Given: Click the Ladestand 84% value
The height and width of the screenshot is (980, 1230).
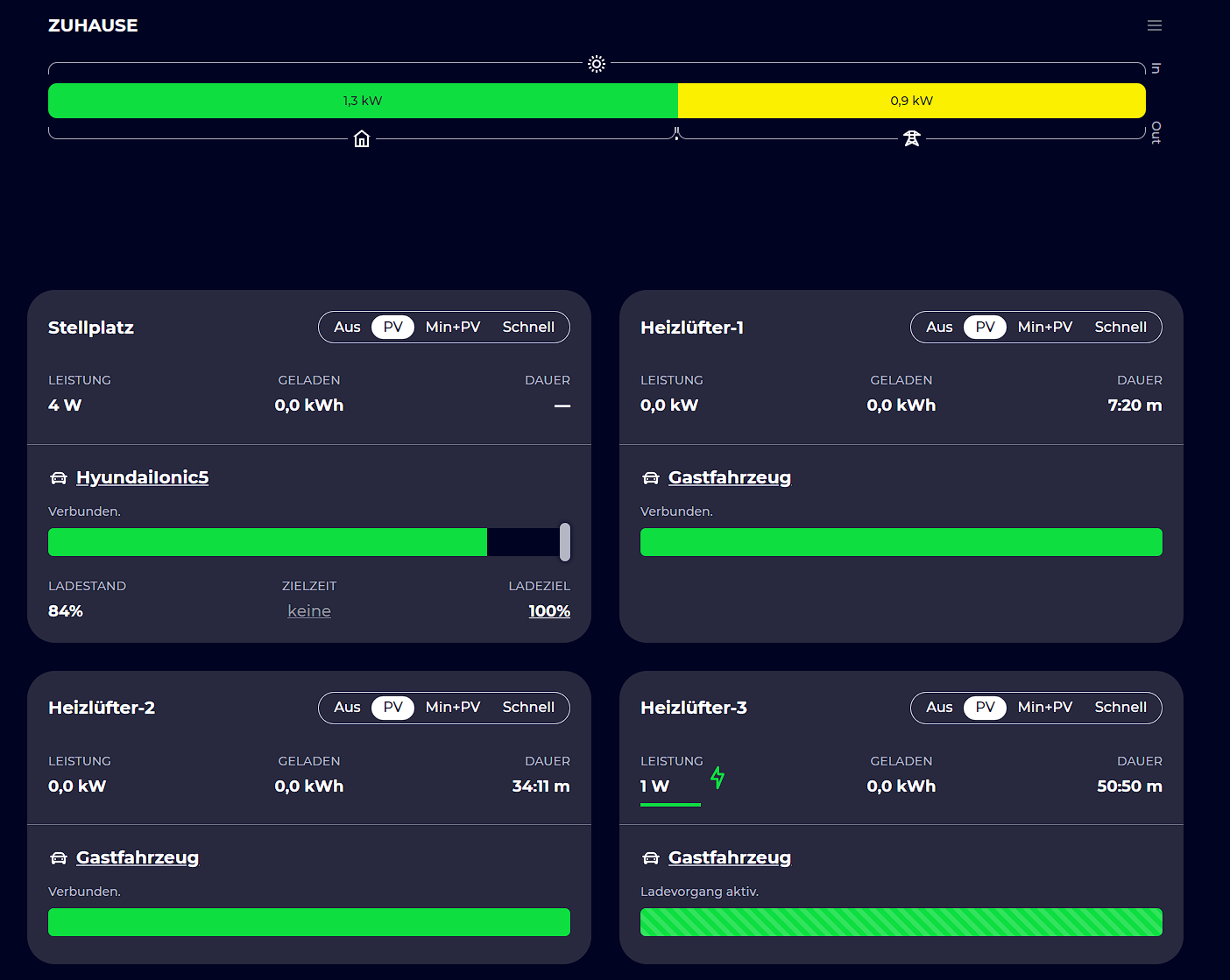Looking at the screenshot, I should tap(66, 611).
